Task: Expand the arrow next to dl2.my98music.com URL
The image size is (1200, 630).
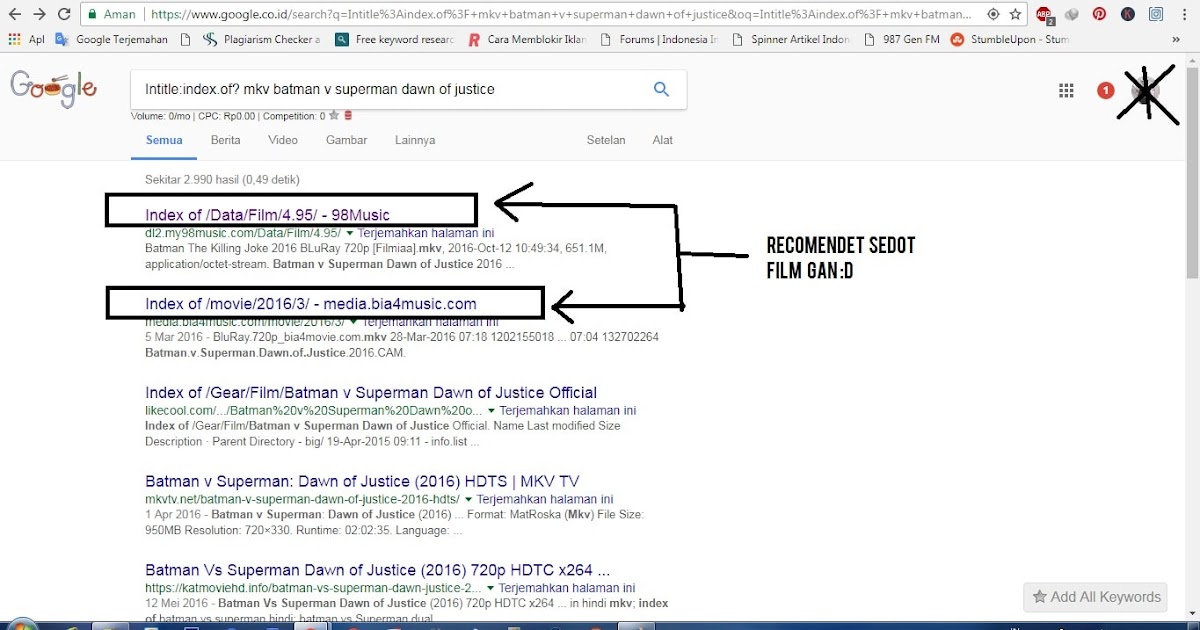Action: (x=349, y=232)
